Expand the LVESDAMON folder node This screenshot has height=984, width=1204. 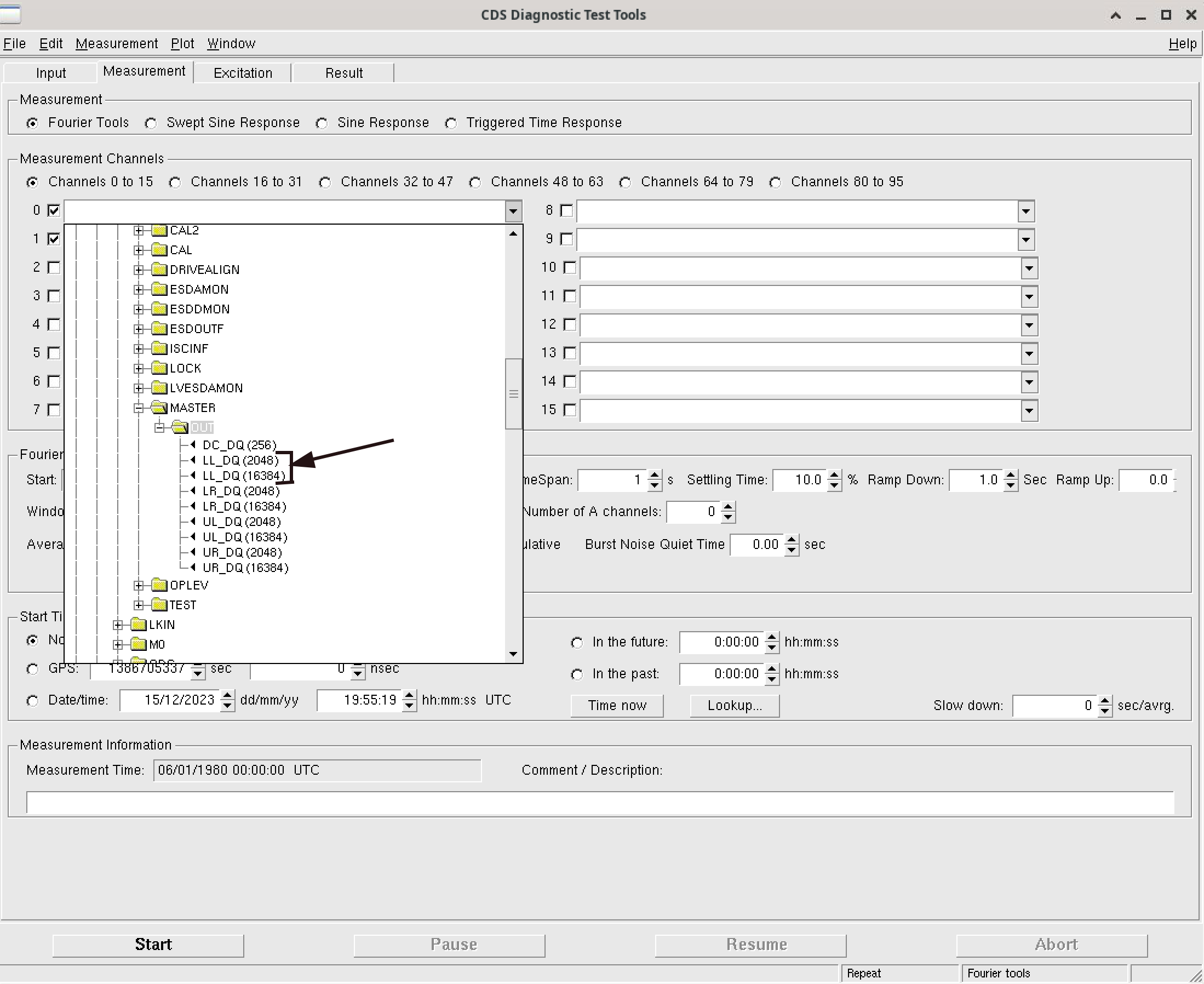(139, 388)
